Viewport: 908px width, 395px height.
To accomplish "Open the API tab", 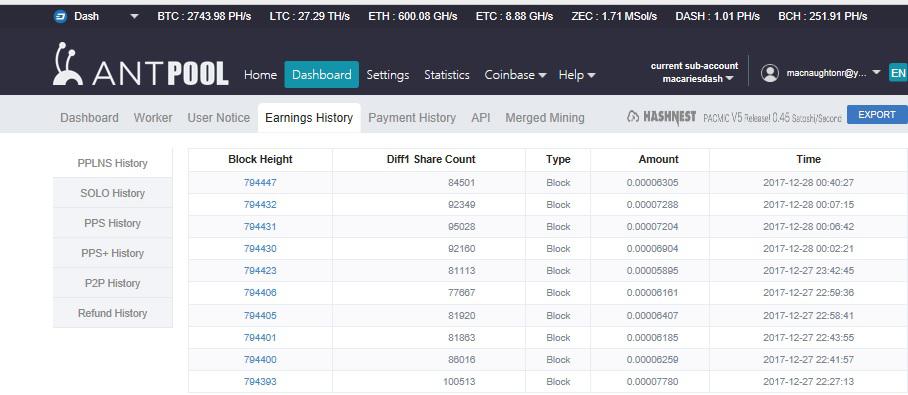I will [x=481, y=118].
